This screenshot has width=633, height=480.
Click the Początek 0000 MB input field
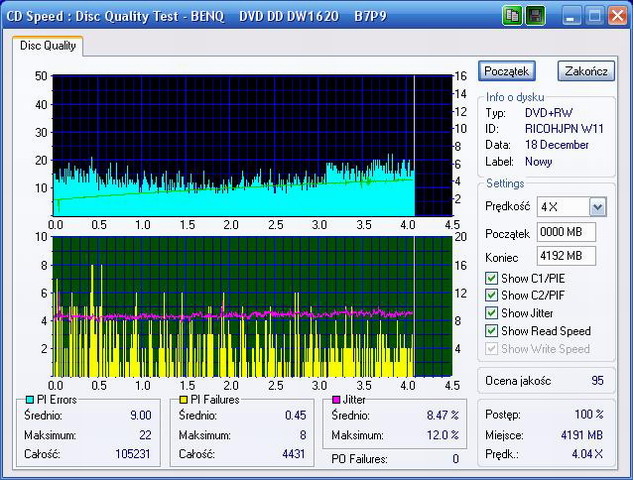click(x=566, y=232)
